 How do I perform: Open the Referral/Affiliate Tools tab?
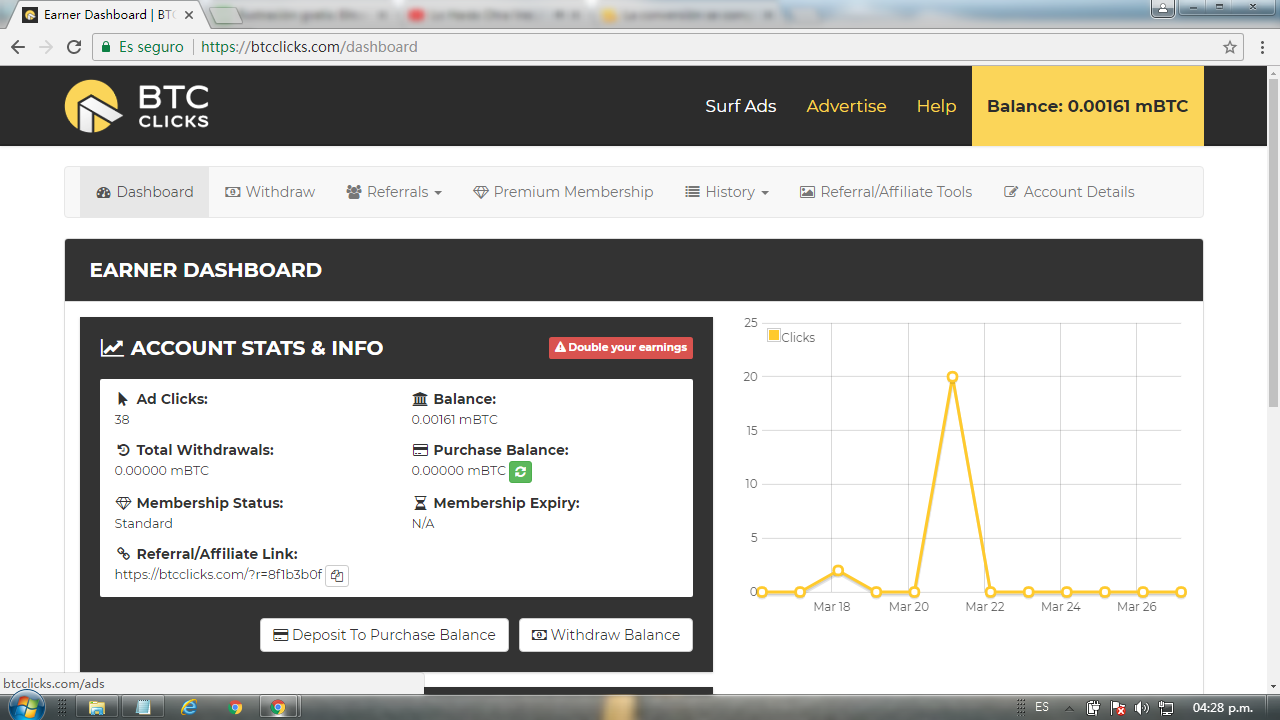click(x=886, y=192)
